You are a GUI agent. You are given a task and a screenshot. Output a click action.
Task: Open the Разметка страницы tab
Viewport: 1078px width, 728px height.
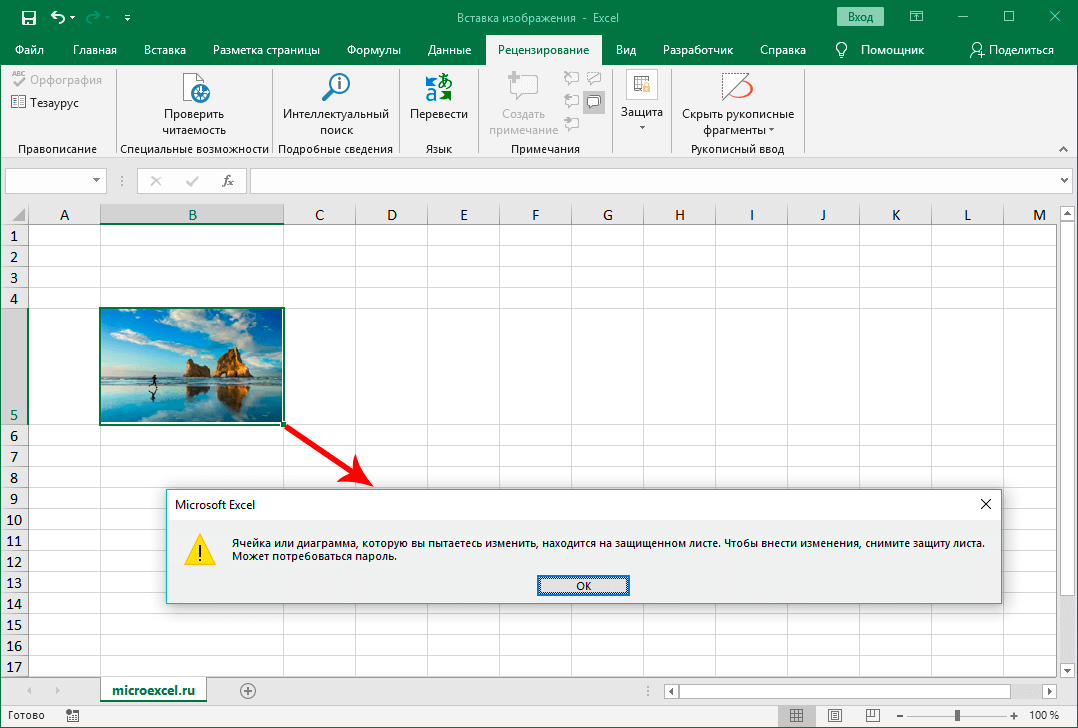(x=266, y=50)
